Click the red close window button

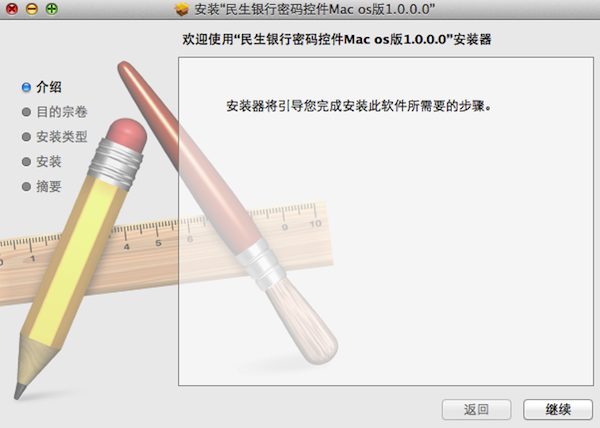[12, 8]
